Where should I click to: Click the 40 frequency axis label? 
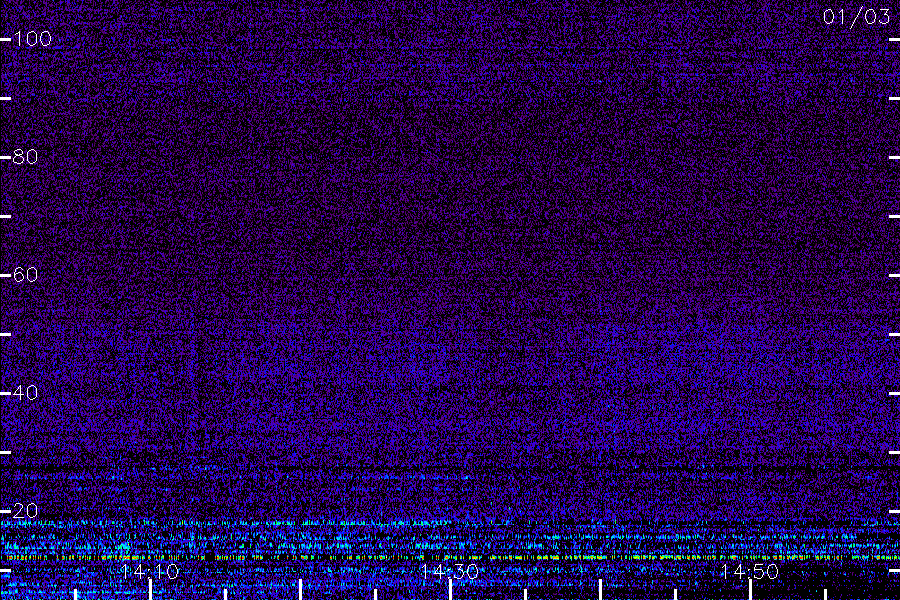pyautogui.click(x=25, y=393)
